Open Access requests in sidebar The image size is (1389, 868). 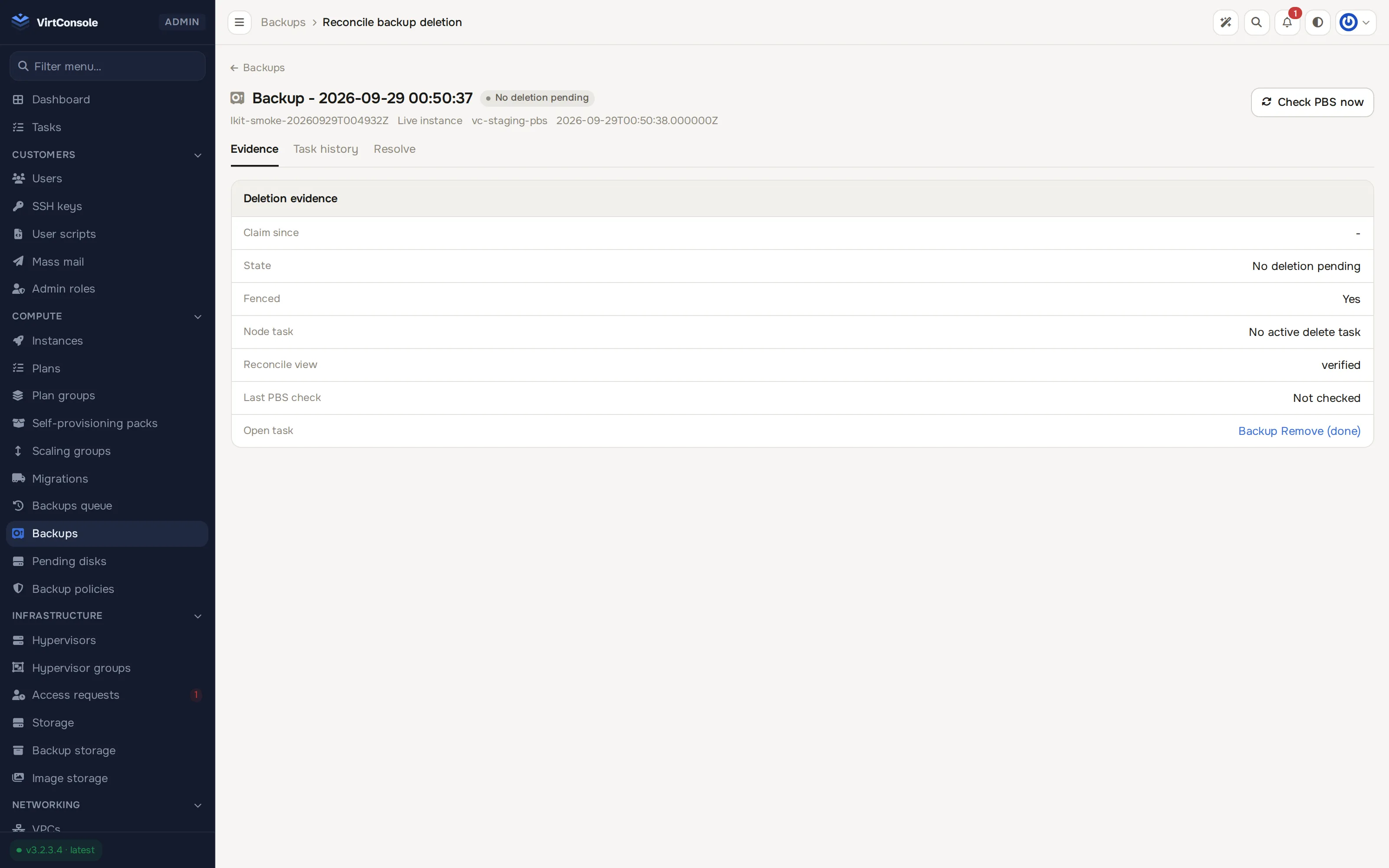[x=107, y=695]
